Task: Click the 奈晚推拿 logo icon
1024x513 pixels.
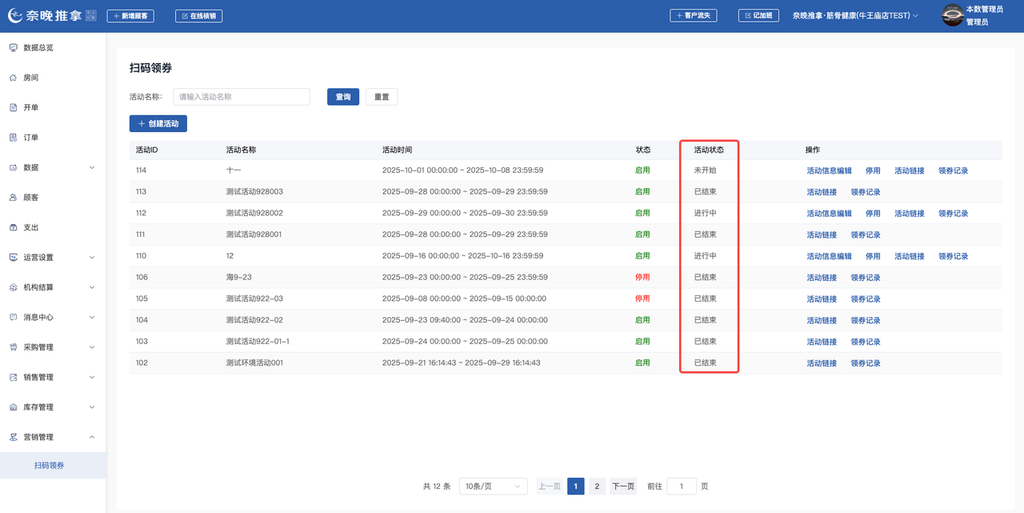Action: (x=13, y=15)
